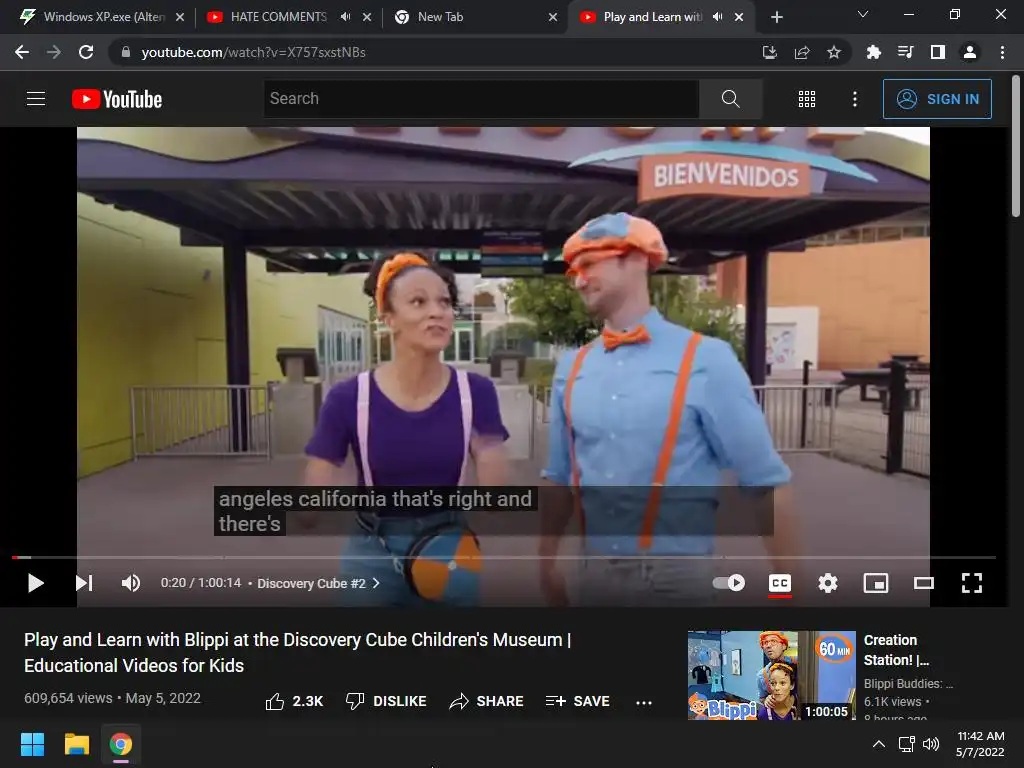
Task: Open the media controls icon
Action: tap(905, 52)
